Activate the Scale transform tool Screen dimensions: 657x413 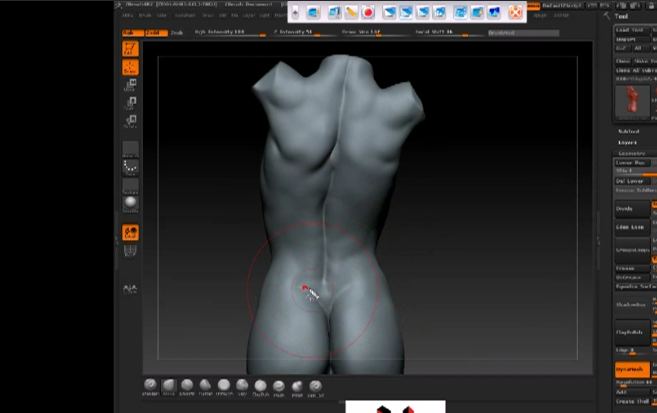coord(130,103)
